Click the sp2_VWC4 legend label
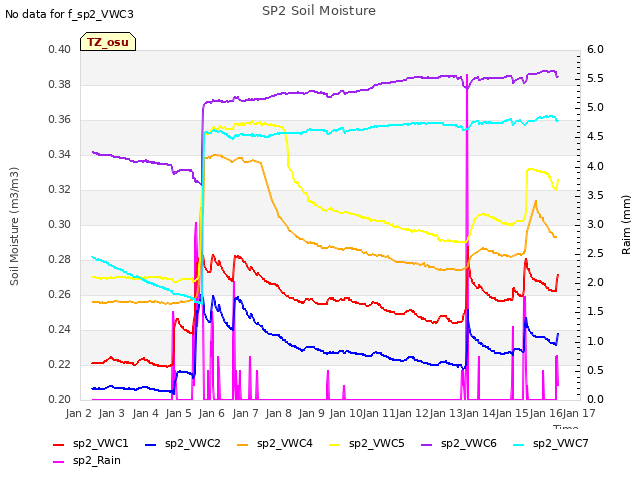 [x=284, y=443]
